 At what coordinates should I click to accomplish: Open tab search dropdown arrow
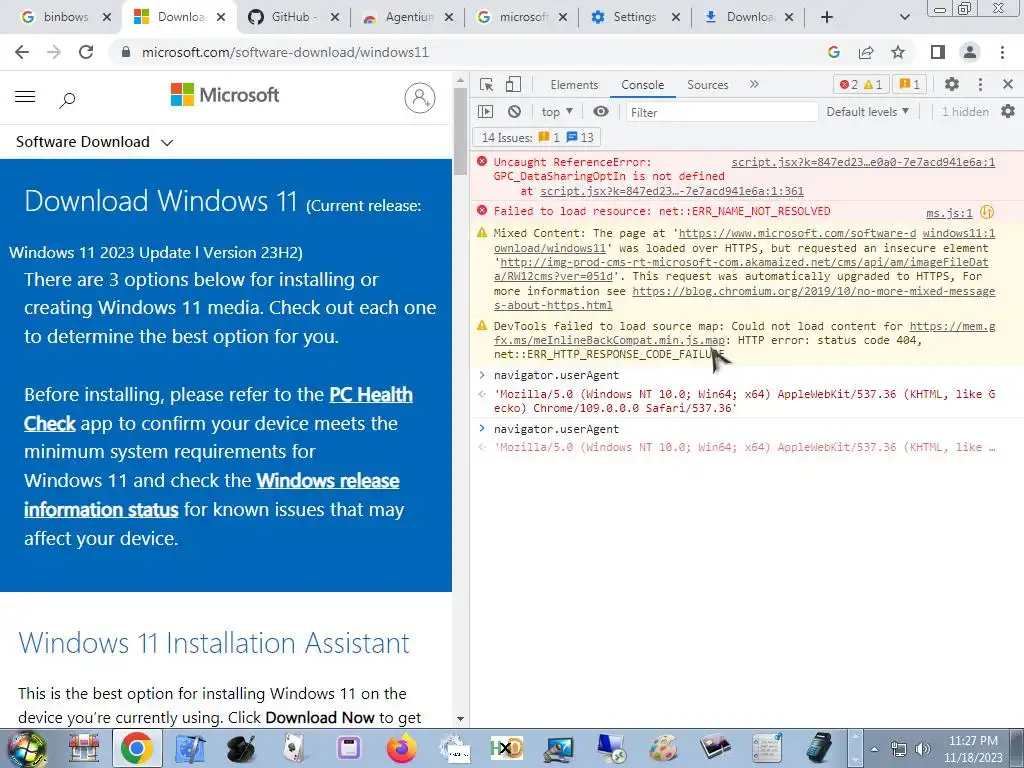(904, 17)
